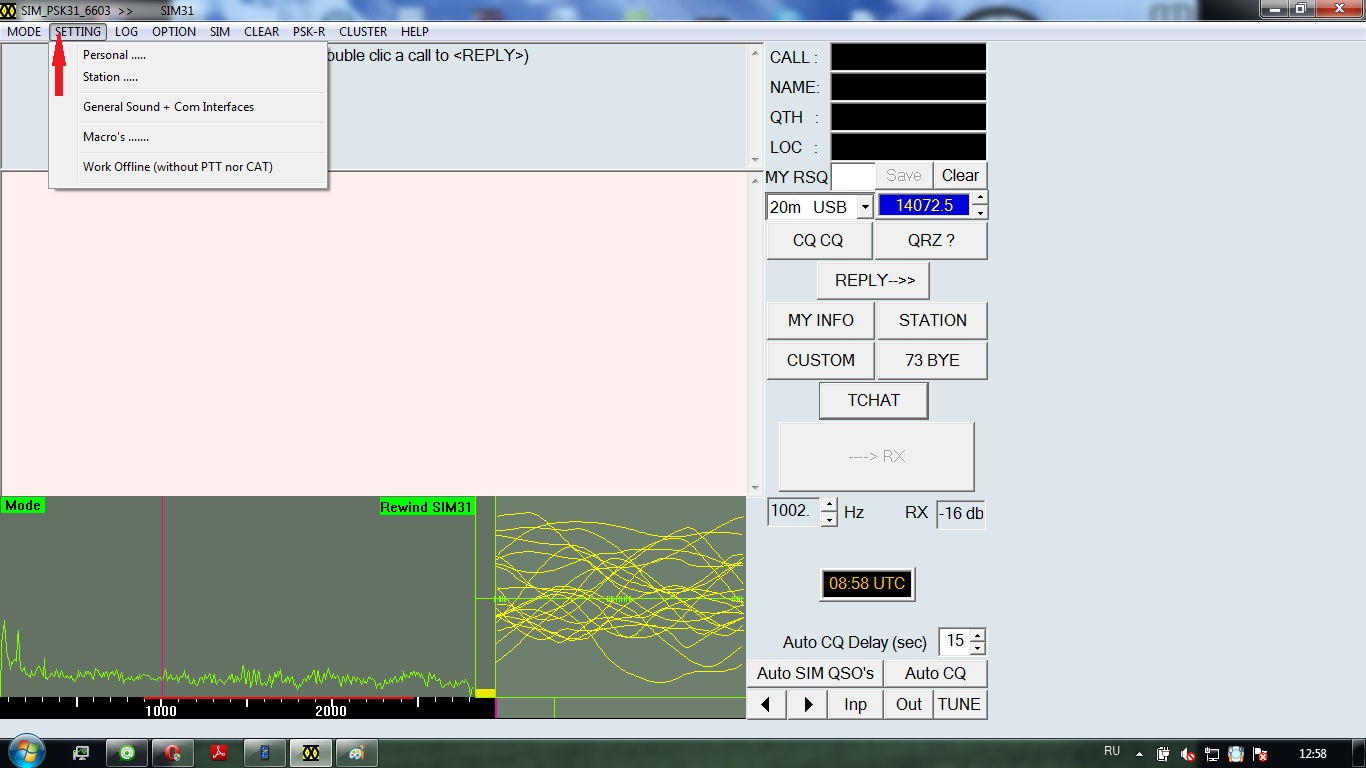Click the right arrow button

click(808, 704)
